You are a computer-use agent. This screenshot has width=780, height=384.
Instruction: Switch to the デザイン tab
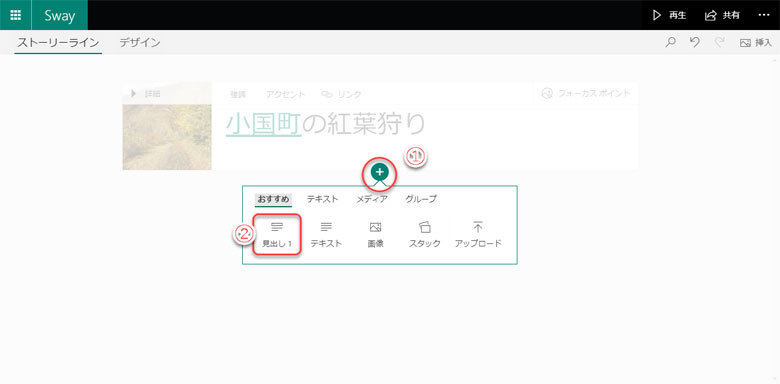pyautogui.click(x=140, y=42)
